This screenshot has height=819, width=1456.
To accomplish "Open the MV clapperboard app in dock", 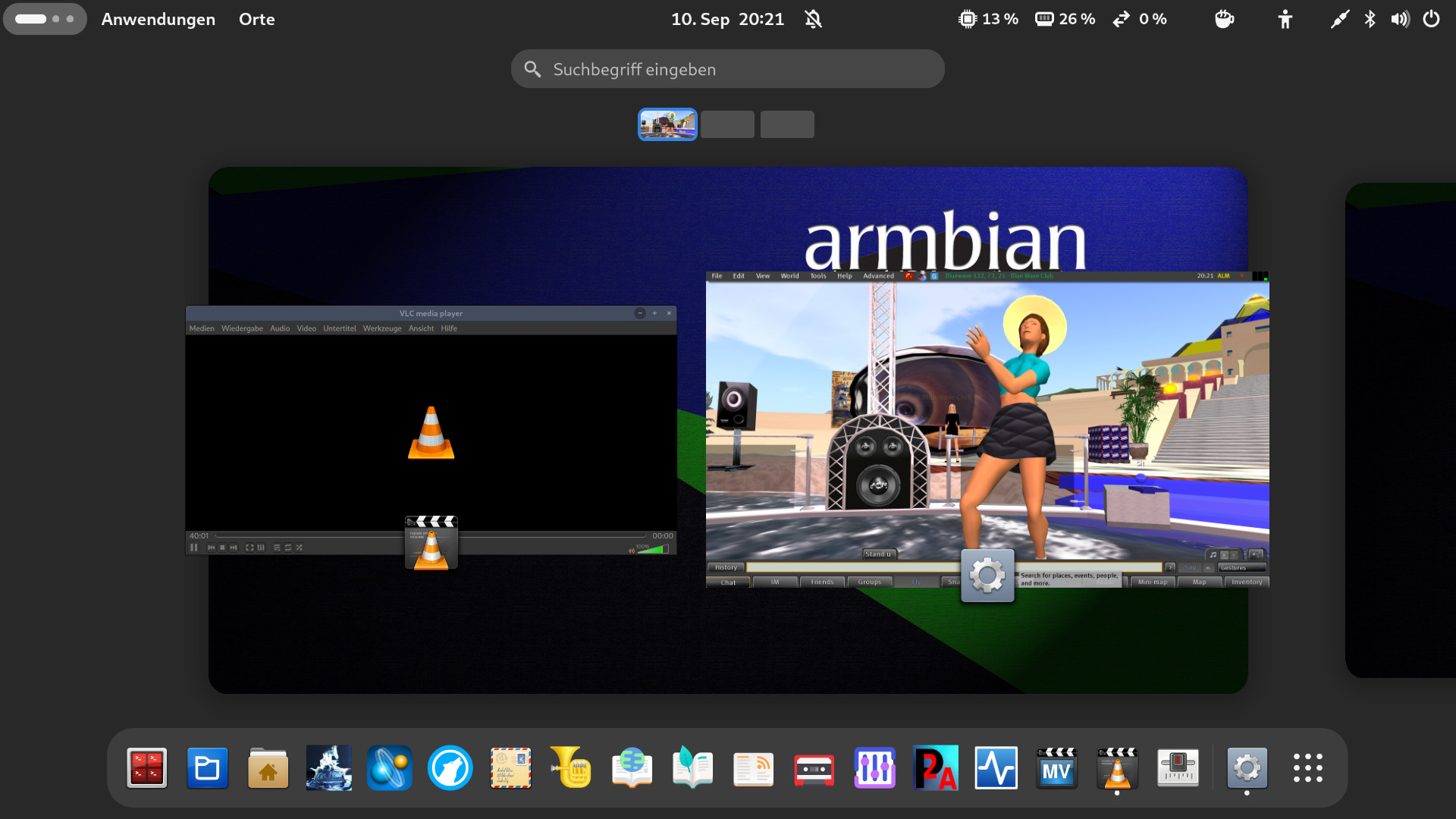I will [1056, 768].
